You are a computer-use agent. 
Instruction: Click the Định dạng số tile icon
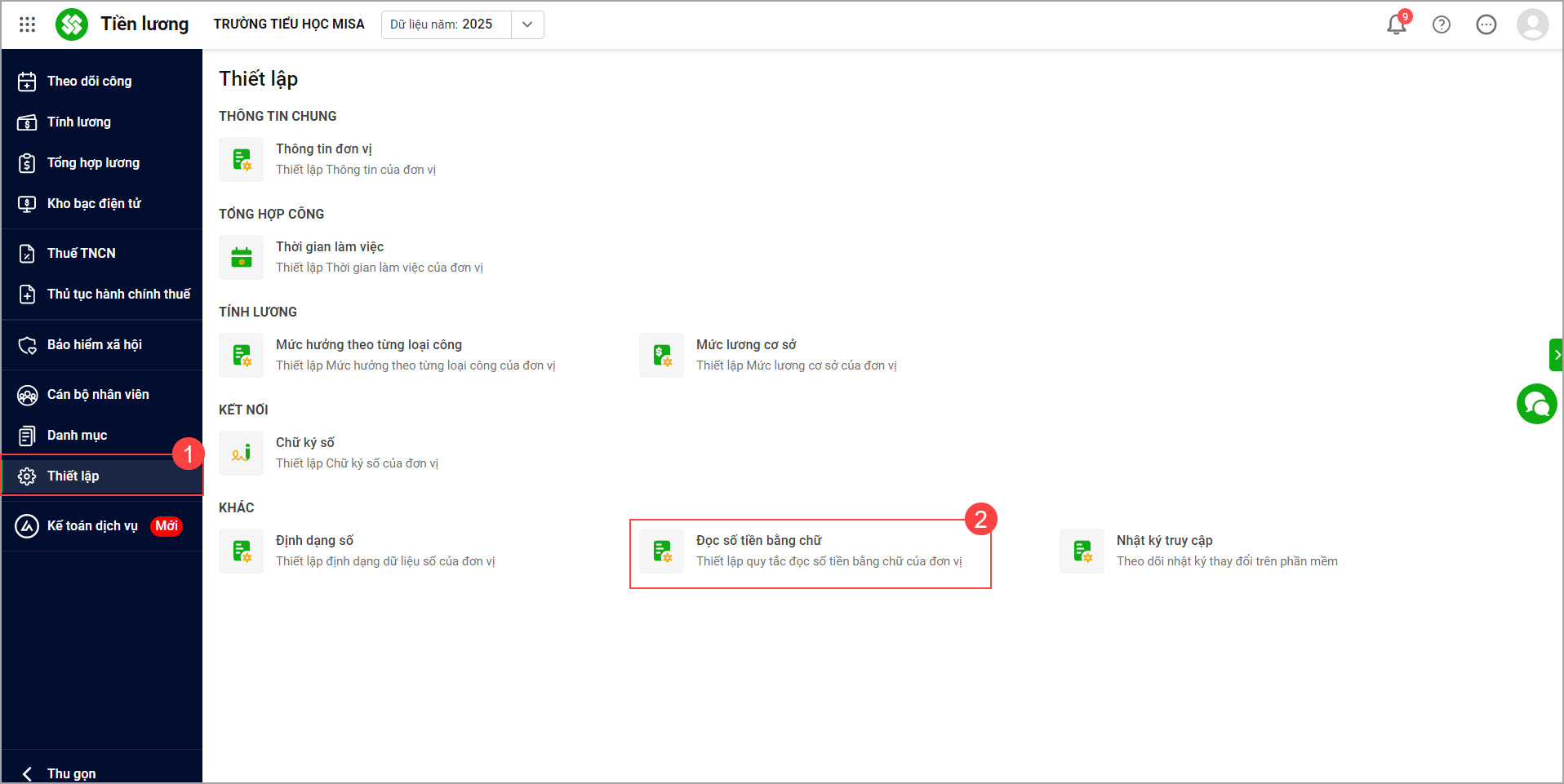[241, 551]
